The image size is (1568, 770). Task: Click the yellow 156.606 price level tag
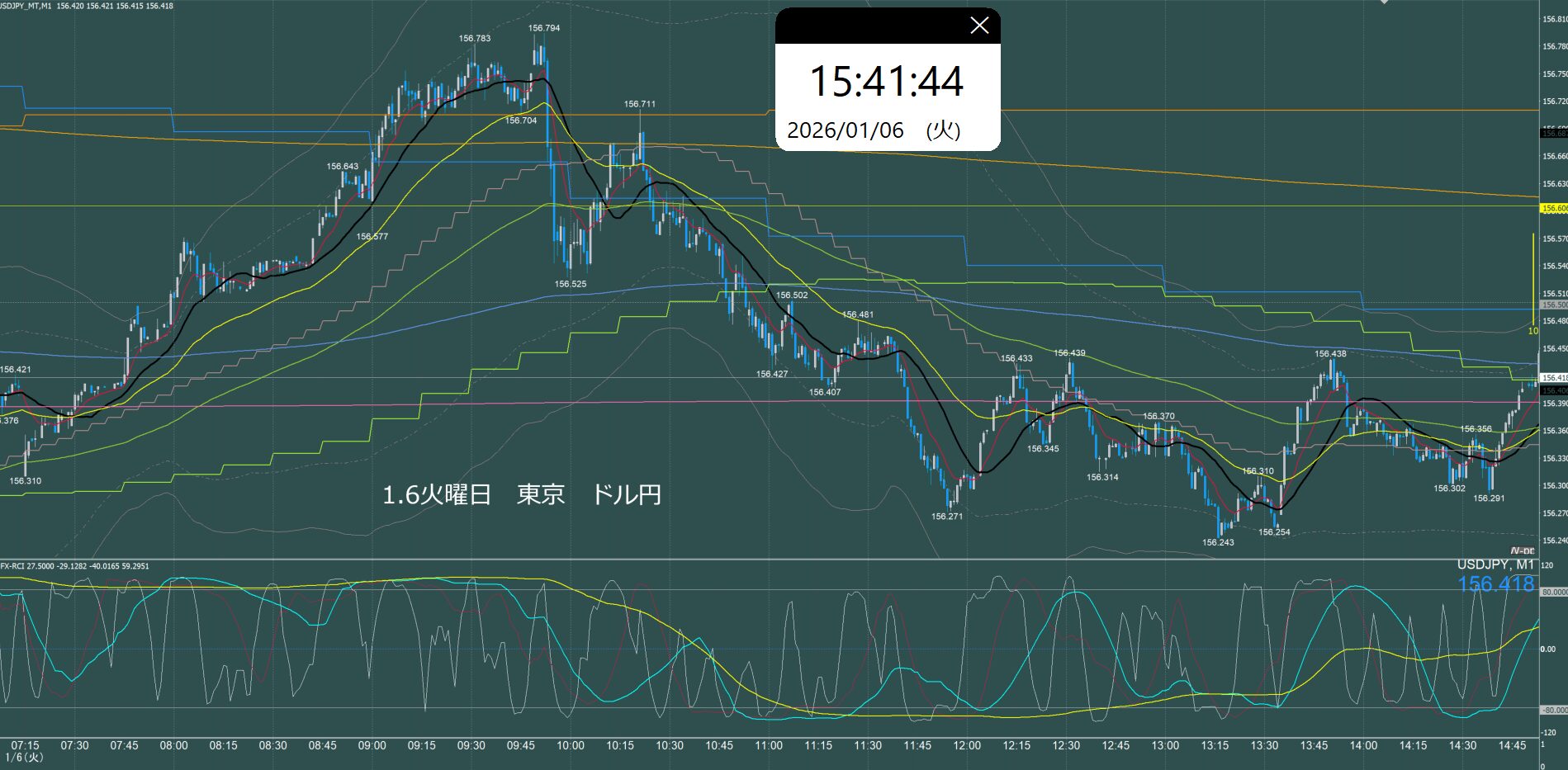[1554, 209]
